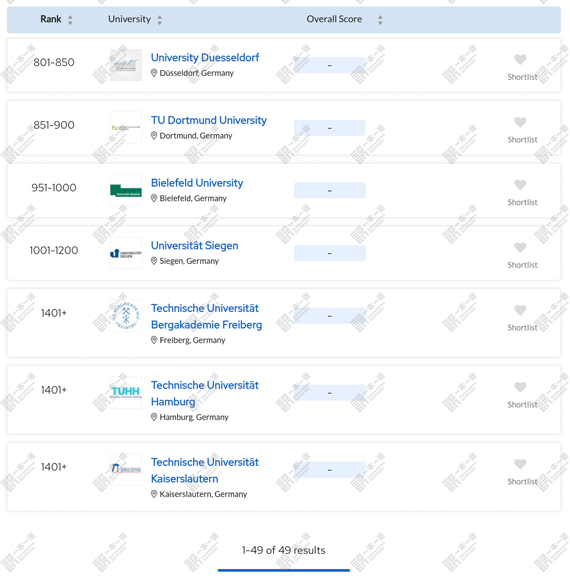Select the Rank column header
This screenshot has width=570, height=580.
[x=51, y=19]
